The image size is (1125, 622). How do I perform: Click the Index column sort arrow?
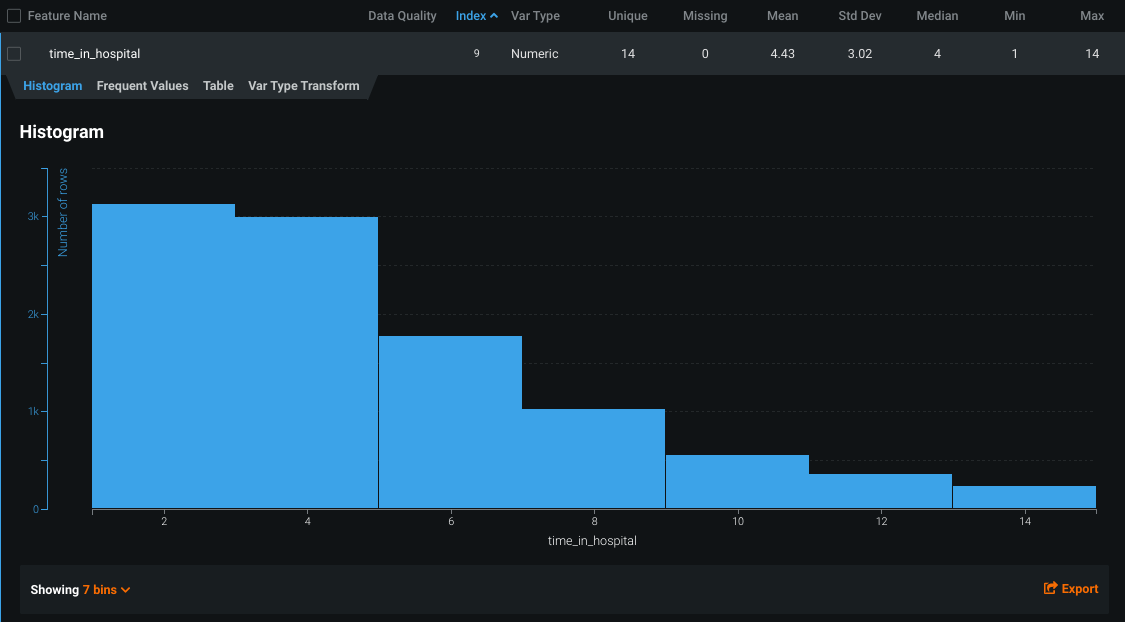pyautogui.click(x=494, y=16)
